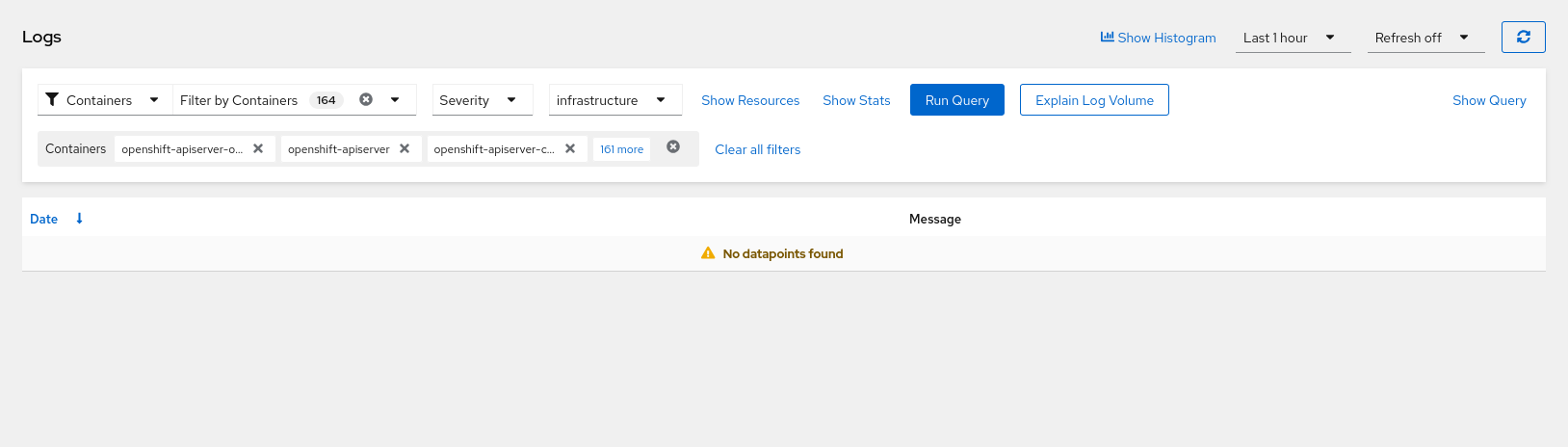Expand the 161 more containers chip
Screen dimensions: 1568x447
click(x=621, y=149)
